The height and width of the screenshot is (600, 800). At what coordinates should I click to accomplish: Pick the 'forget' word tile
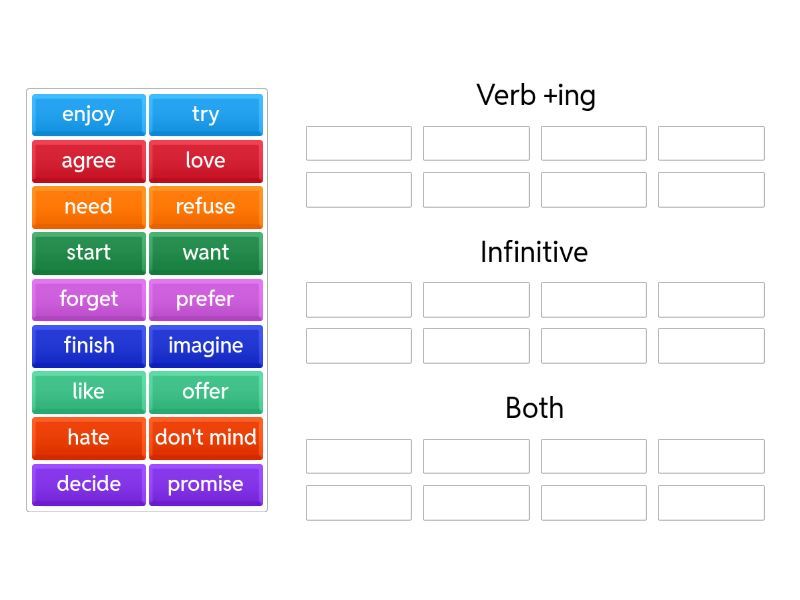[x=88, y=299]
